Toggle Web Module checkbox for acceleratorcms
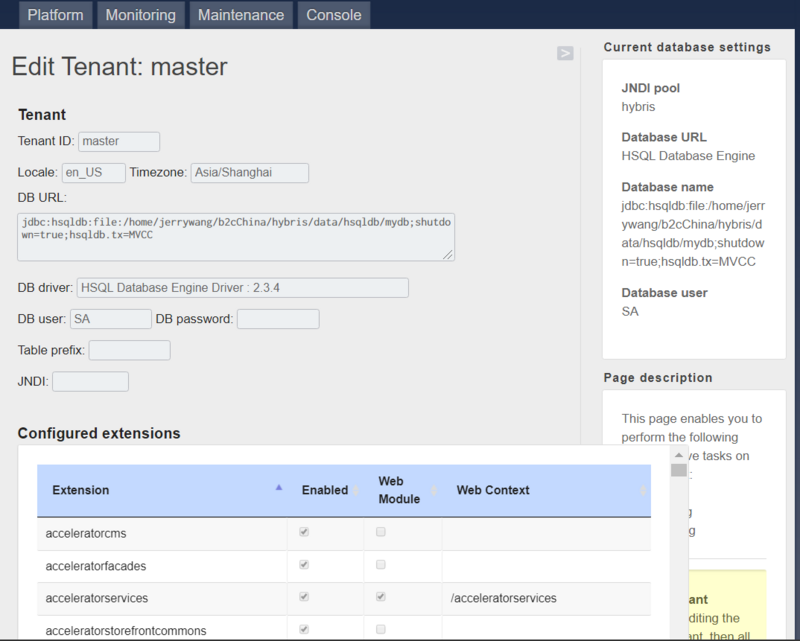Viewport: 800px width, 641px height. tap(380, 533)
